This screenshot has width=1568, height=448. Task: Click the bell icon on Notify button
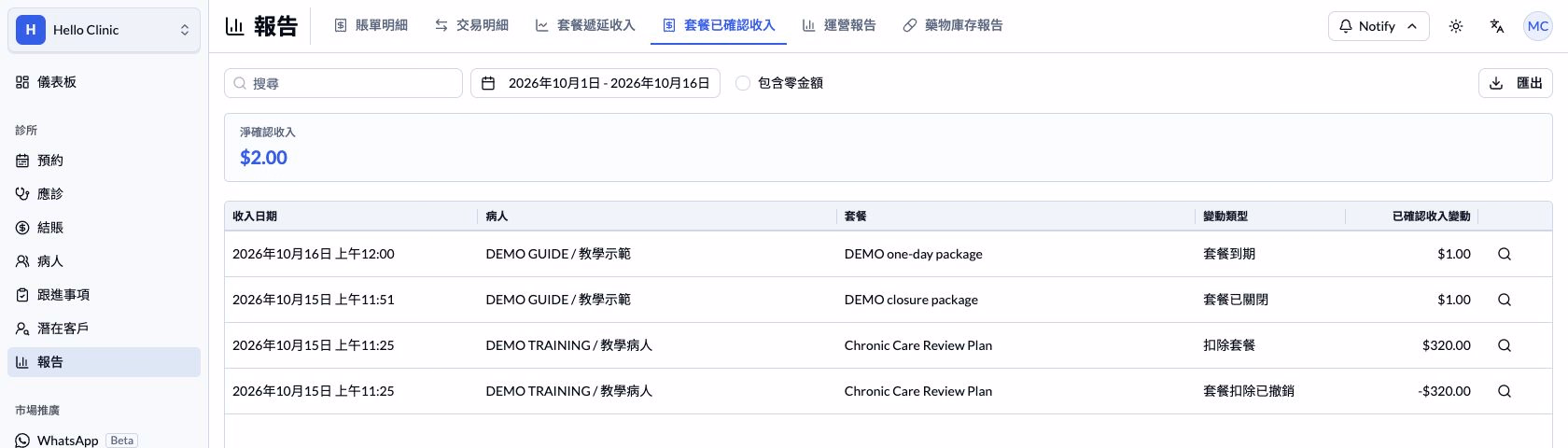click(1345, 26)
